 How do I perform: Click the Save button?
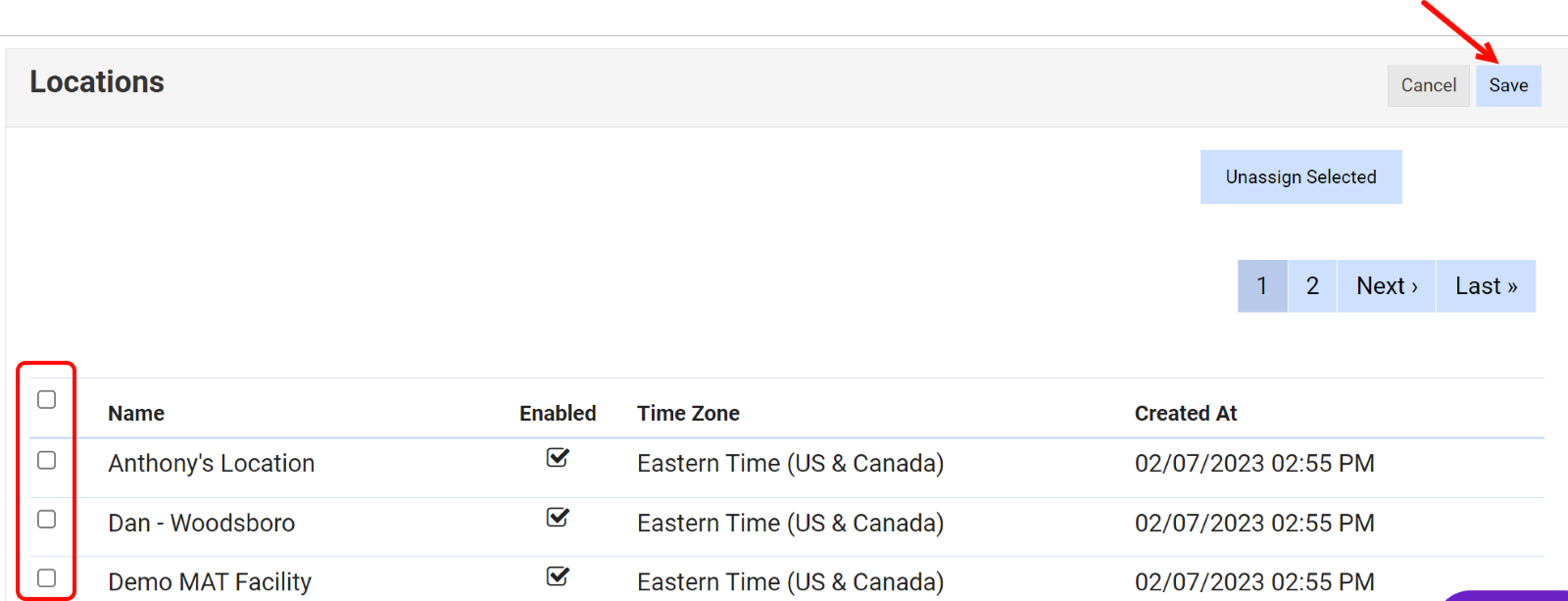pyautogui.click(x=1508, y=86)
